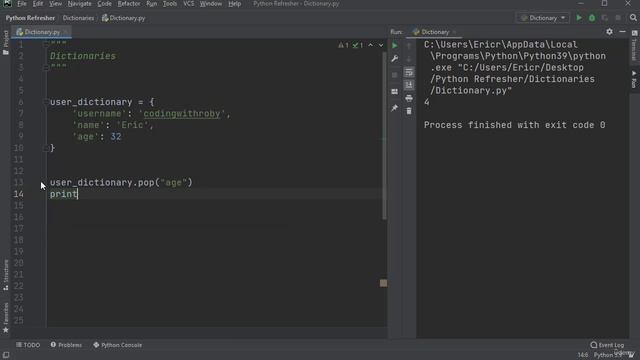
Task: Click the right sidebar Terminal button
Action: [x=634, y=45]
